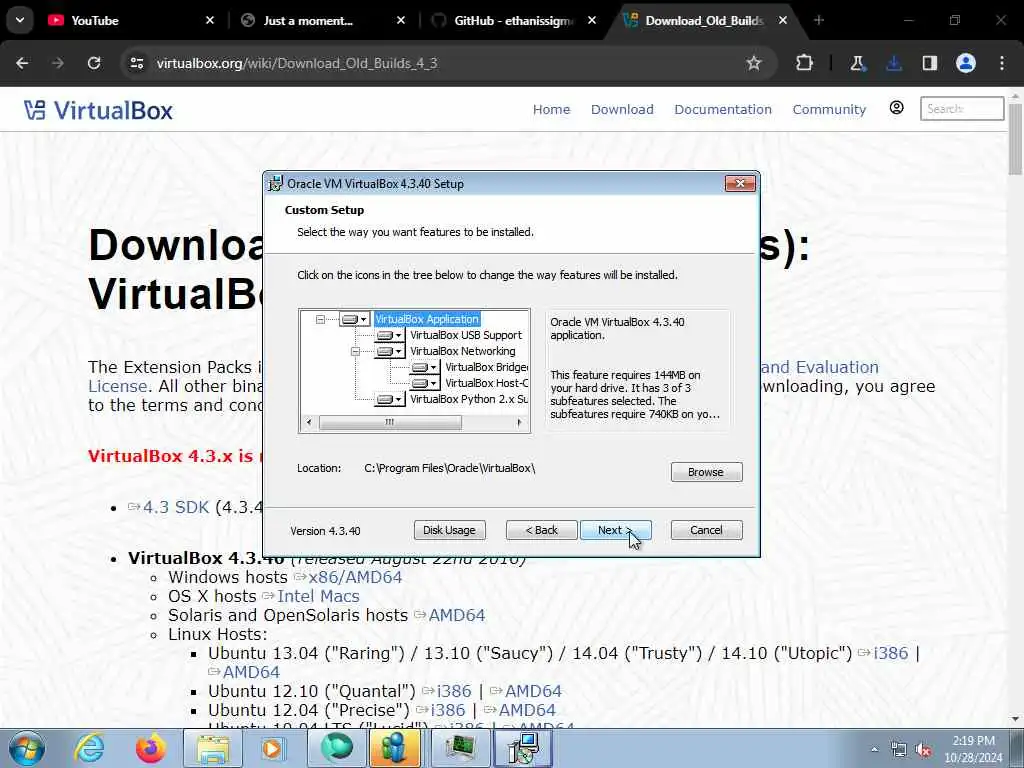Open the Download menu on VirtualBox site
Viewport: 1024px width, 768px height.
click(x=622, y=110)
